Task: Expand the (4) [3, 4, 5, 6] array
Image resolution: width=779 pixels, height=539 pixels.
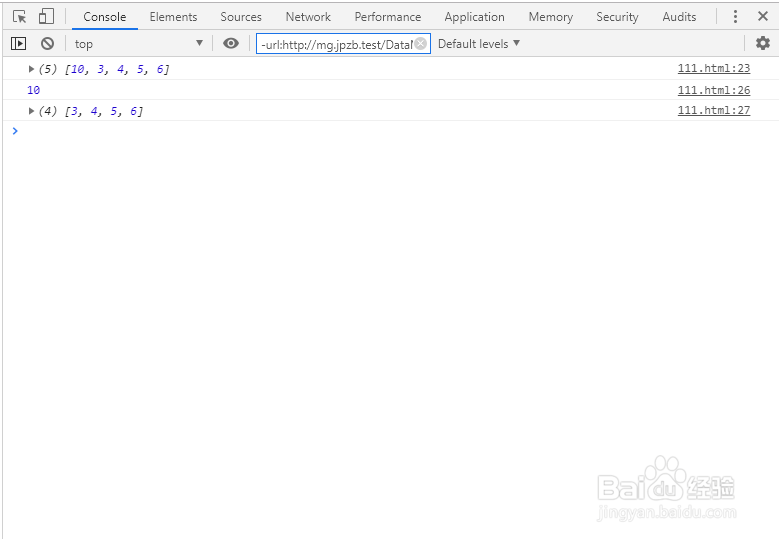Action: pyautogui.click(x=31, y=111)
